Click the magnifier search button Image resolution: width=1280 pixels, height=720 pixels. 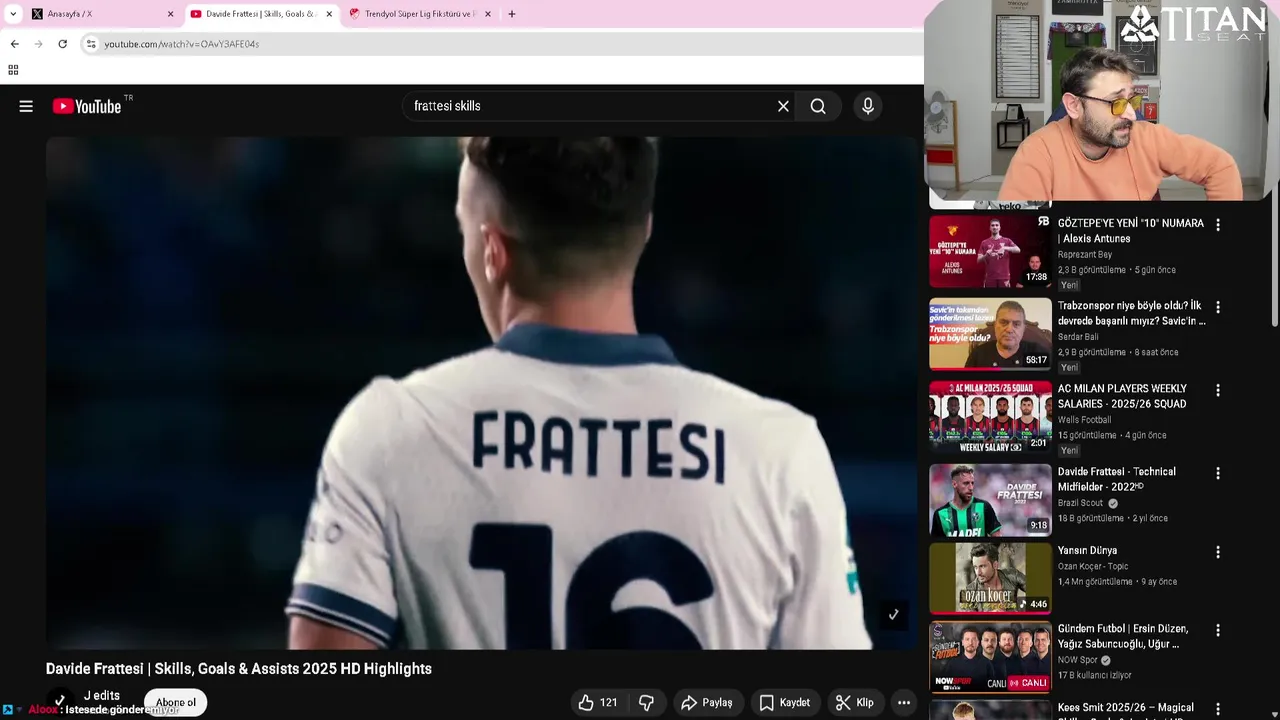point(818,106)
